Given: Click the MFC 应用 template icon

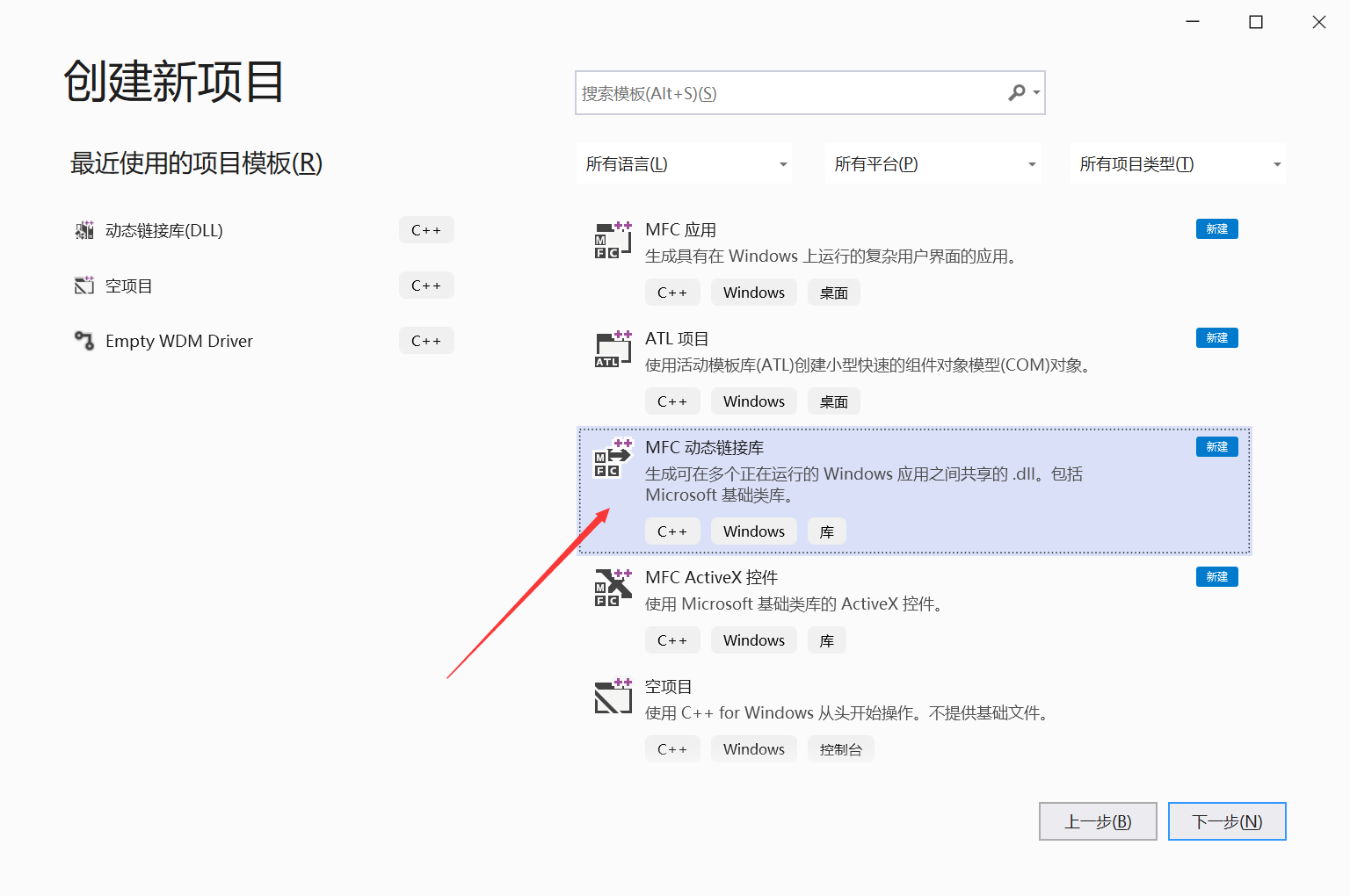Looking at the screenshot, I should tap(613, 240).
